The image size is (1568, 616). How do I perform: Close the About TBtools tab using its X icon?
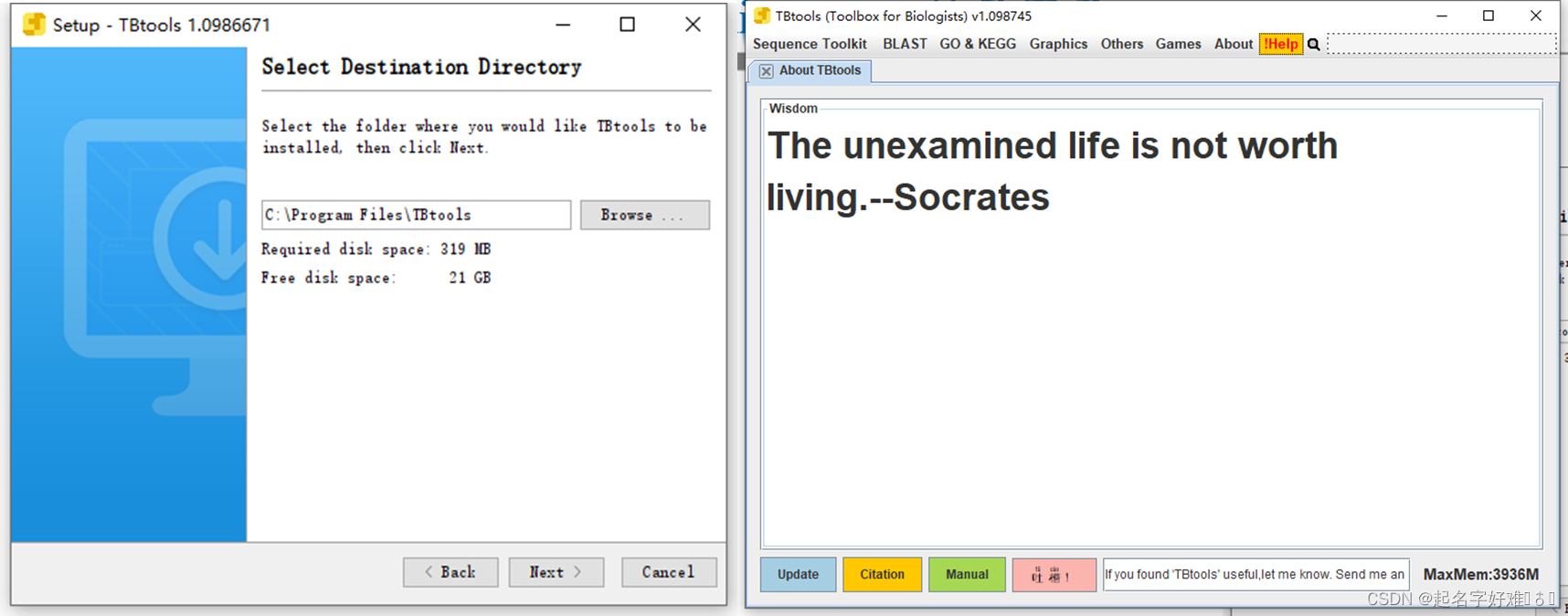767,71
